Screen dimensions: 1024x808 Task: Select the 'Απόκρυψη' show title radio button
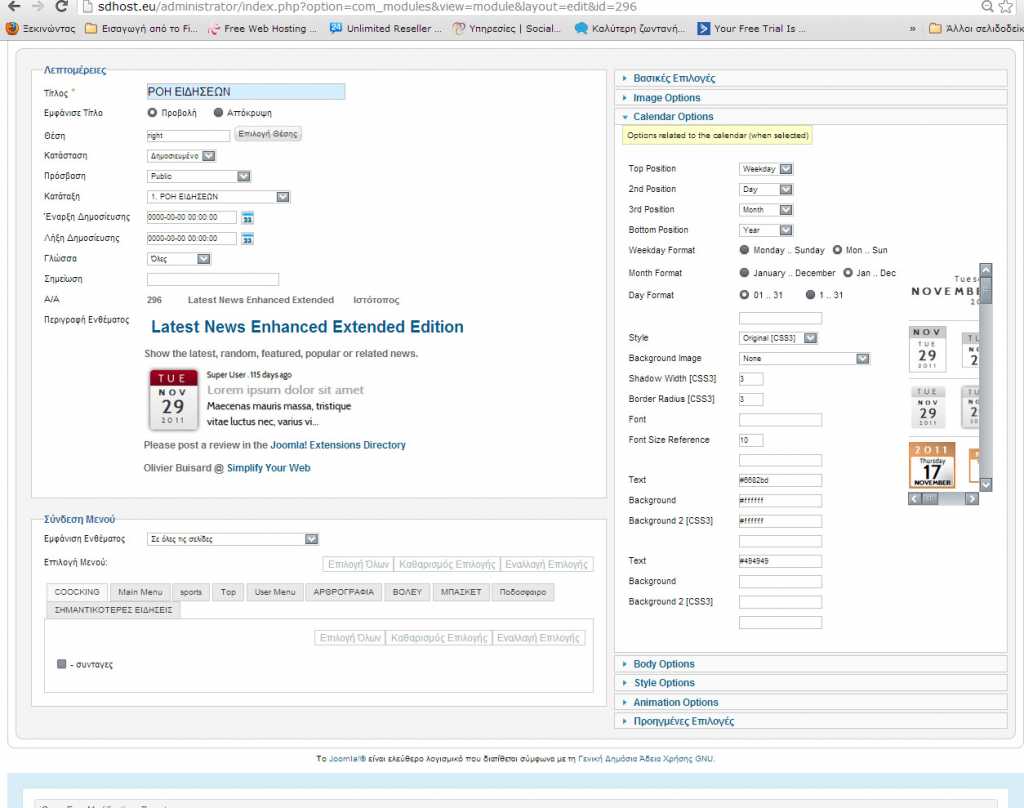click(x=219, y=113)
